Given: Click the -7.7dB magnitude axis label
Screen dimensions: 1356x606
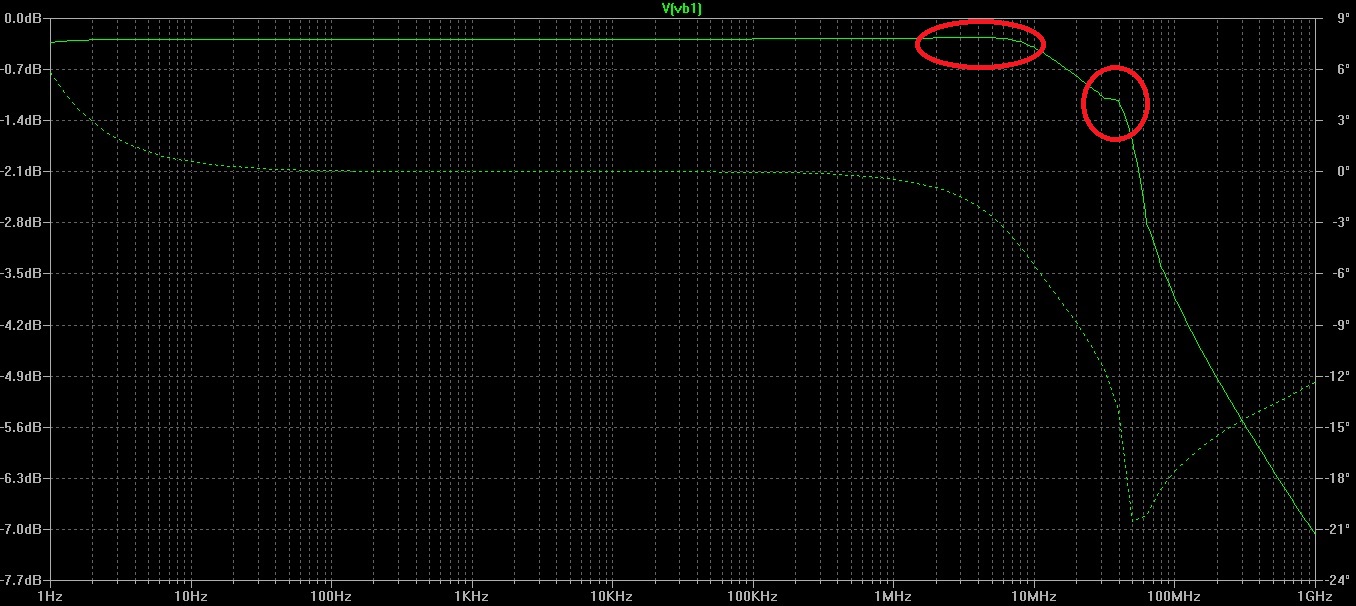Looking at the screenshot, I should coord(22,580).
